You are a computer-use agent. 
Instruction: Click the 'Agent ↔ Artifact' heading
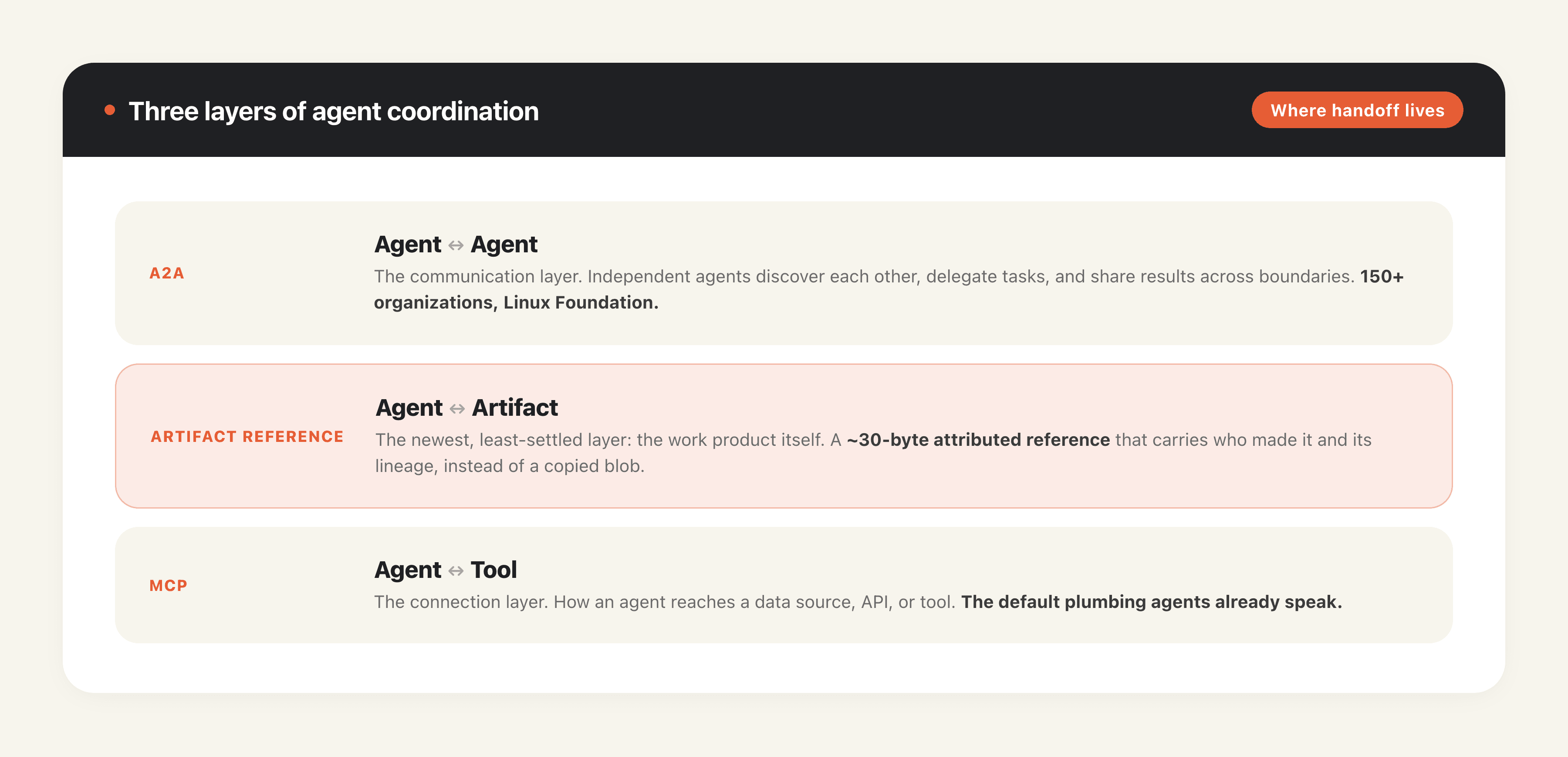pos(466,407)
